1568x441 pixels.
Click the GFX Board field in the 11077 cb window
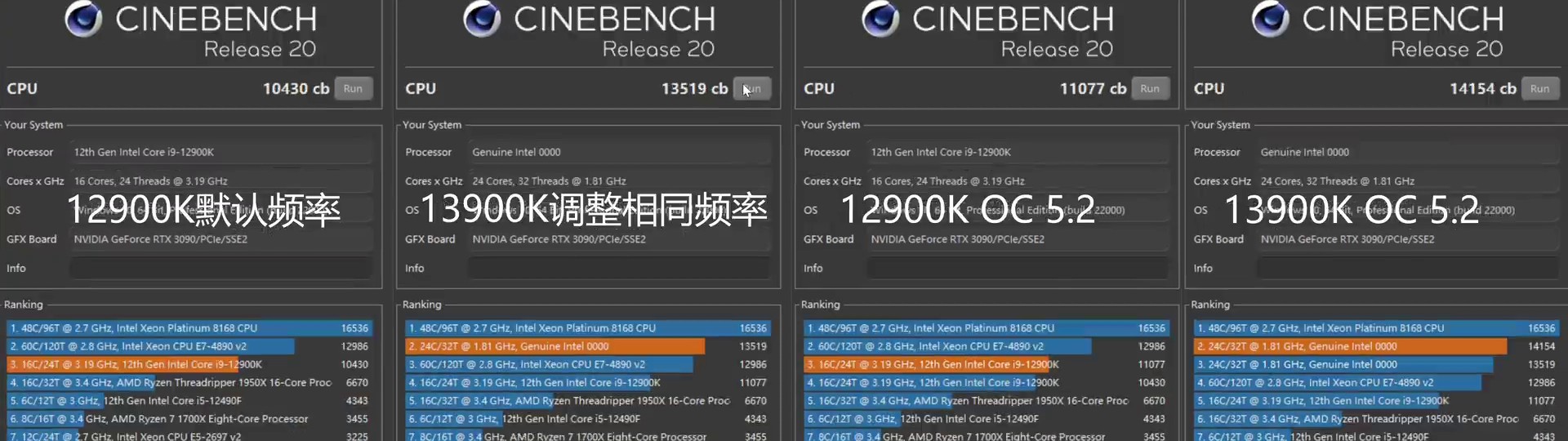pyautogui.click(x=1018, y=239)
